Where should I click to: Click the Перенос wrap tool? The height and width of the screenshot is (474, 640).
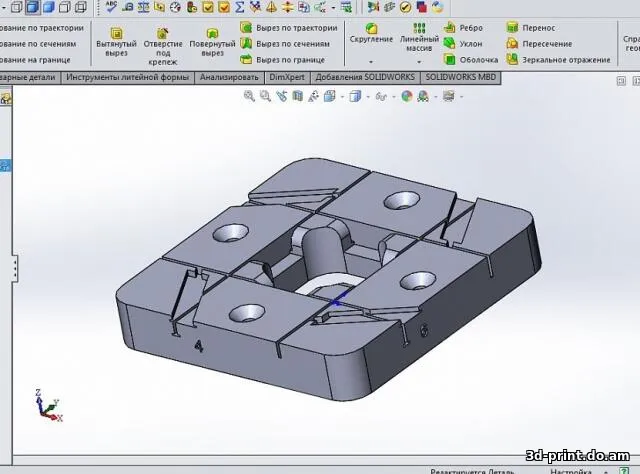(x=531, y=28)
